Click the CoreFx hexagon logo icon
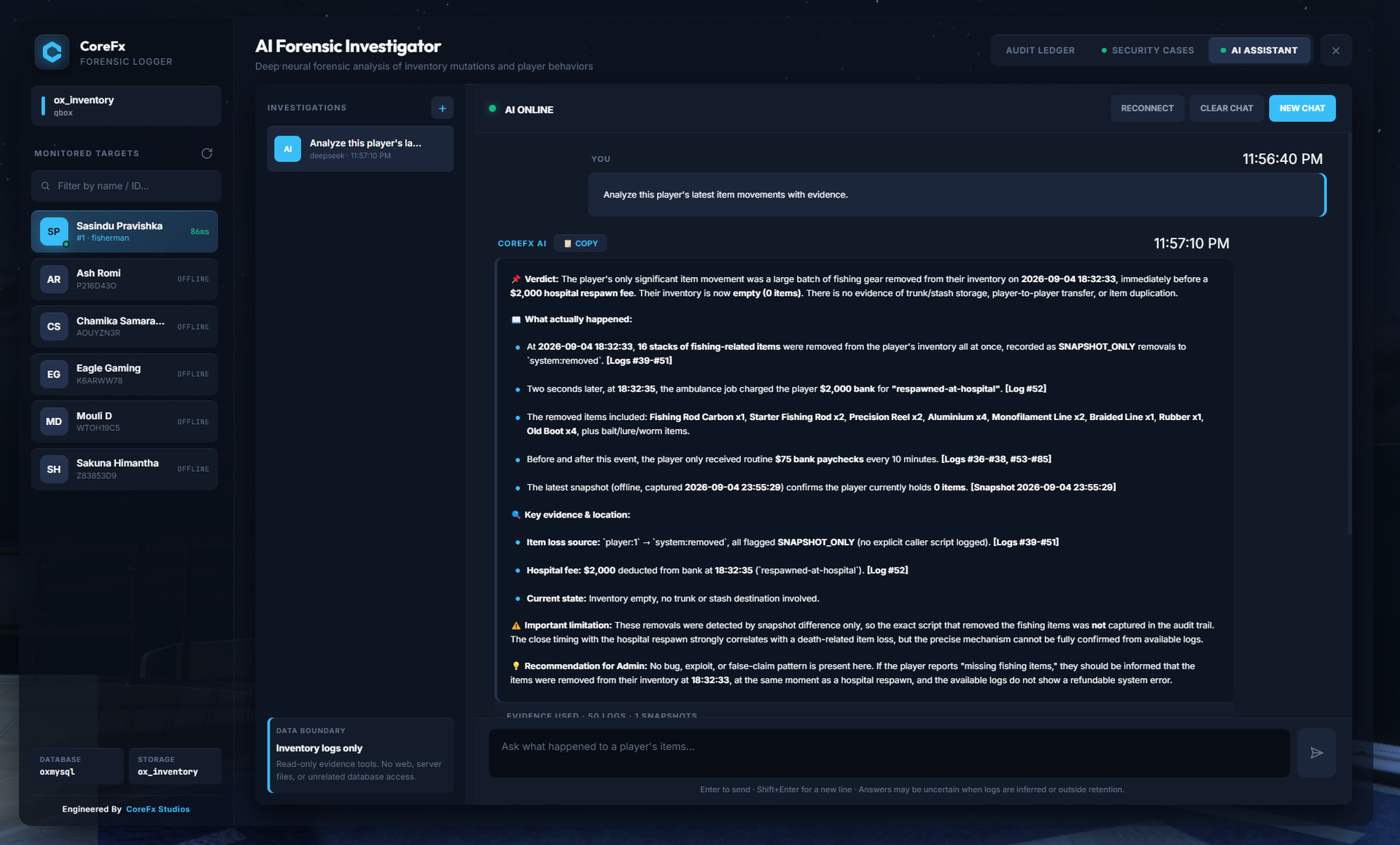Viewport: 1400px width, 845px height. (52, 52)
